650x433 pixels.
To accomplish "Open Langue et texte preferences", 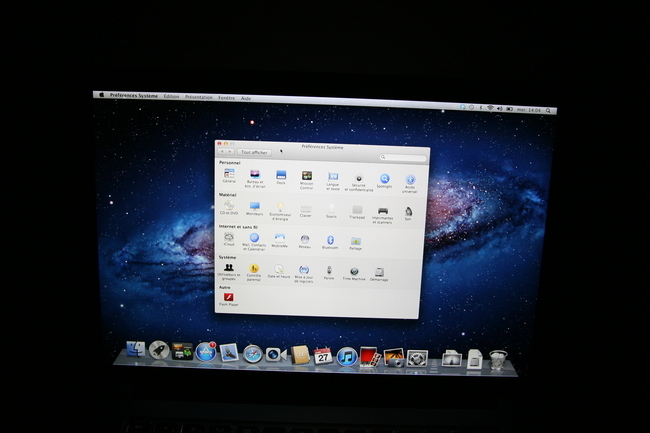I will pos(333,181).
